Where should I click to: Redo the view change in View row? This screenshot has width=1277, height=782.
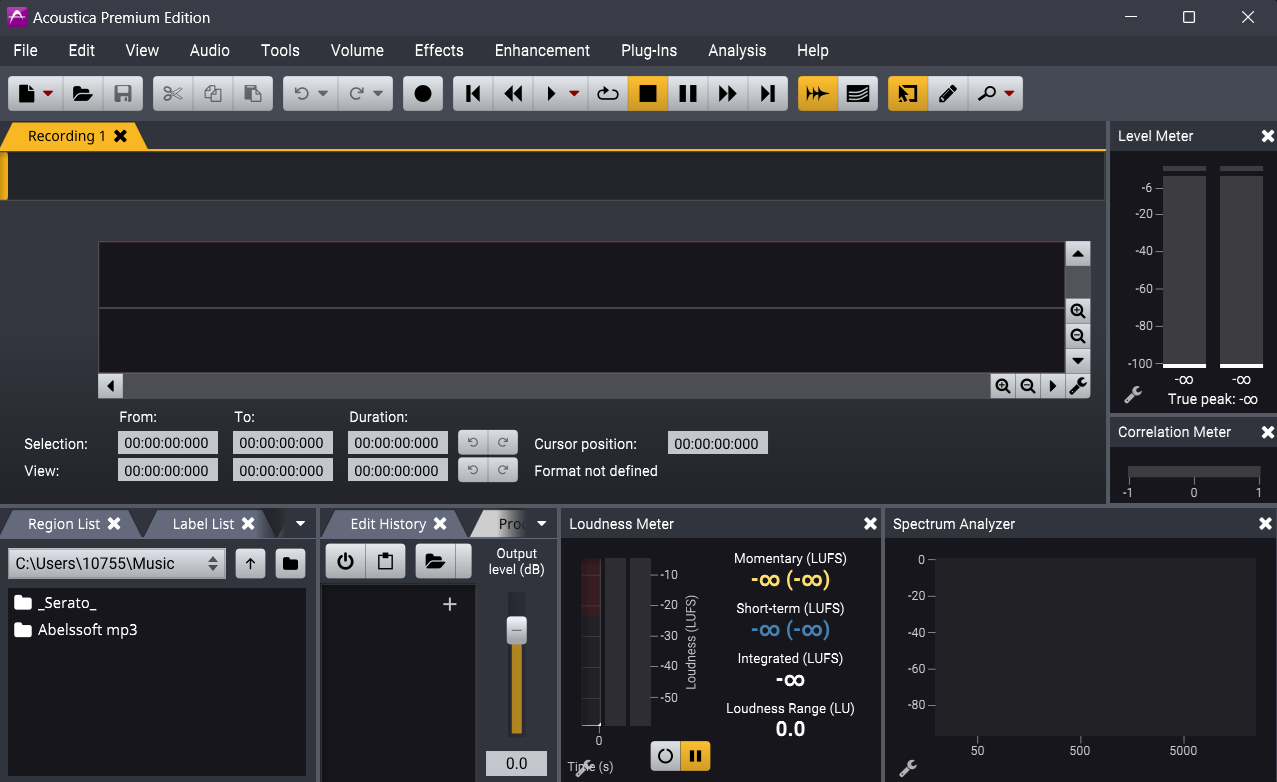coord(503,471)
